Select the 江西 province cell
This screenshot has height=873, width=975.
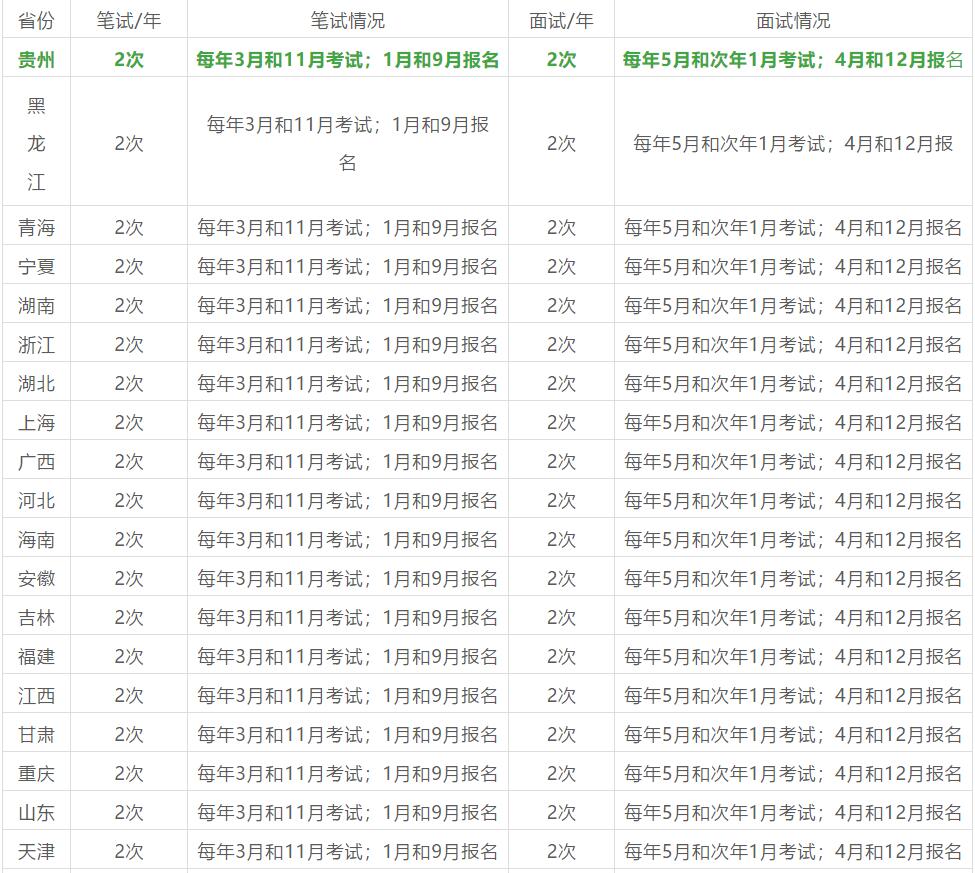[36, 695]
